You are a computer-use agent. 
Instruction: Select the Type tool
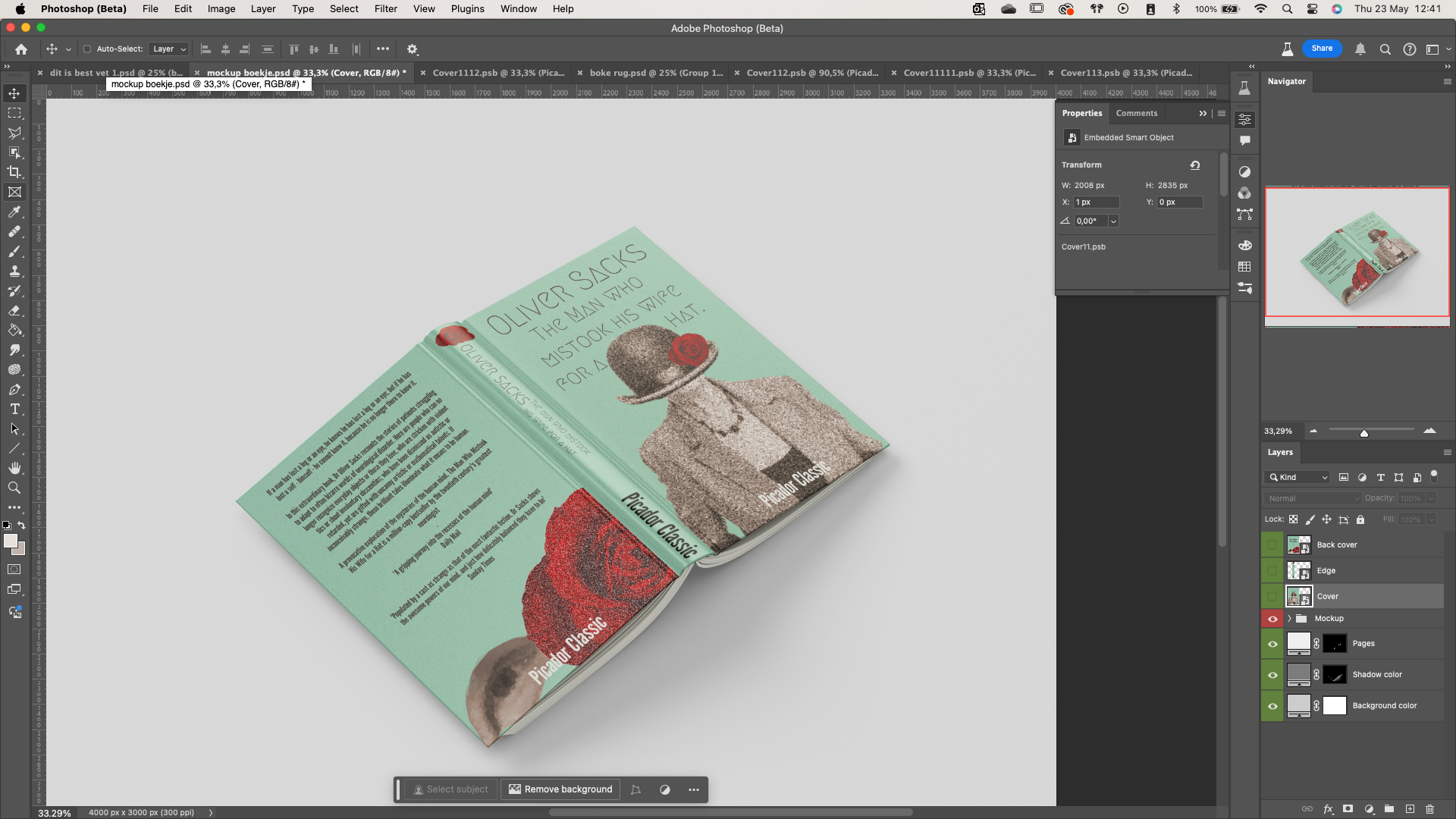coord(14,409)
